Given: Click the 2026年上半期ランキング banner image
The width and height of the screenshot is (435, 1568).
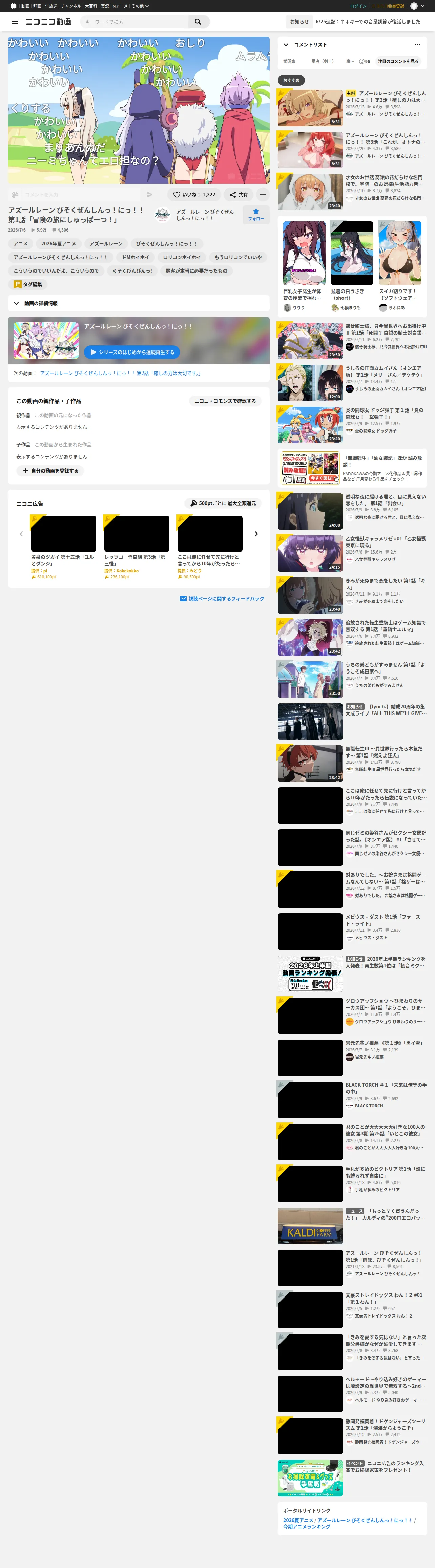Looking at the screenshot, I should tap(310, 974).
